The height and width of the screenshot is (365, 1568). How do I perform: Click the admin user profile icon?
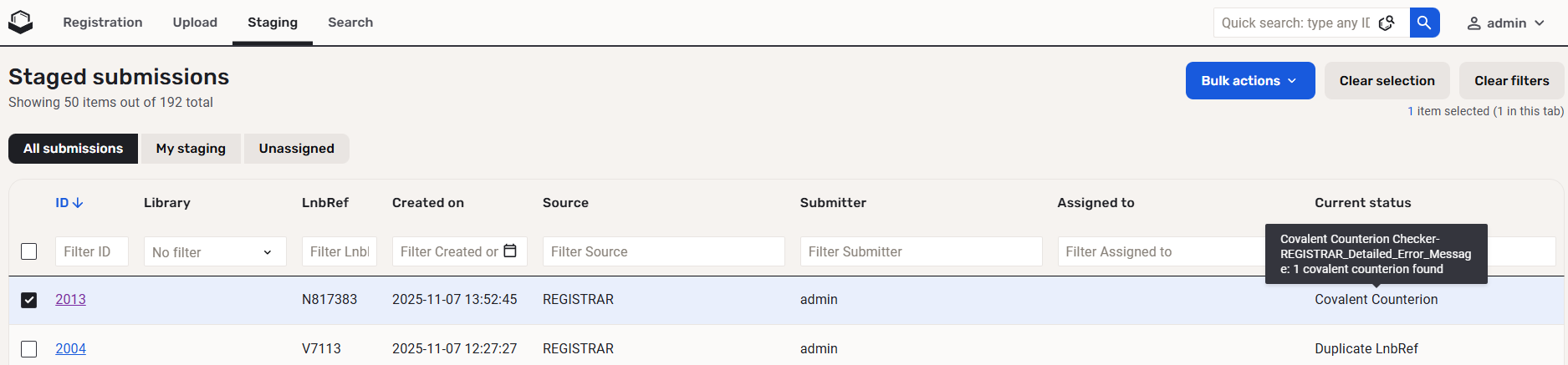click(1474, 23)
